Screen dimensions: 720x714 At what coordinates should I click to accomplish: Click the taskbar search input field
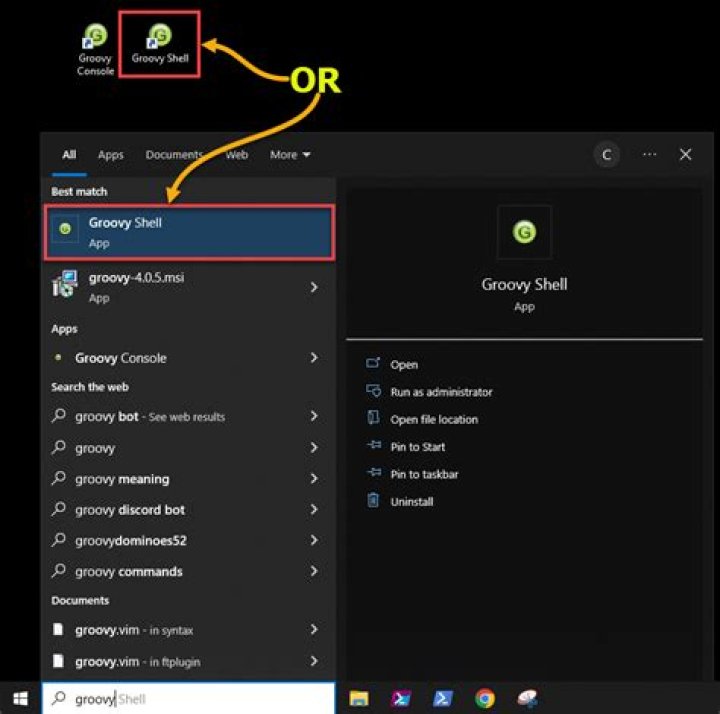coord(189,698)
